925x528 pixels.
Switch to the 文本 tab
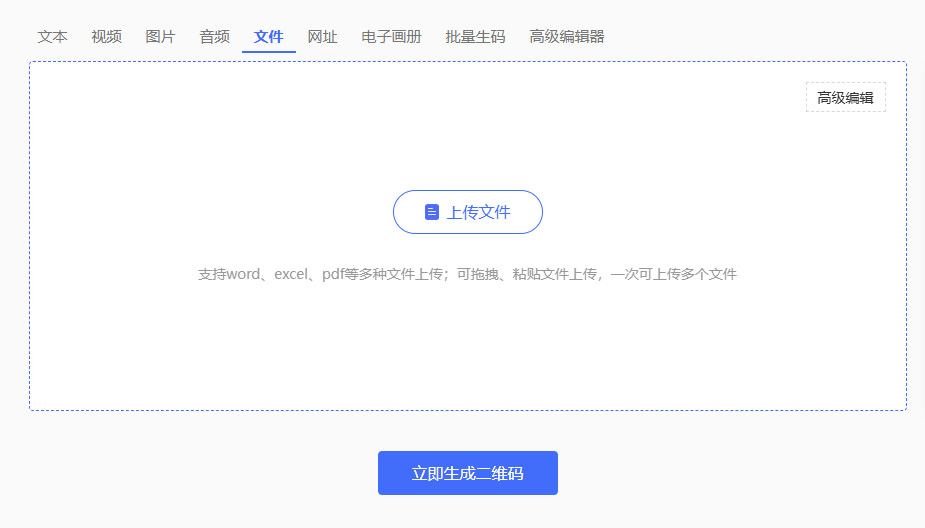click(x=53, y=37)
